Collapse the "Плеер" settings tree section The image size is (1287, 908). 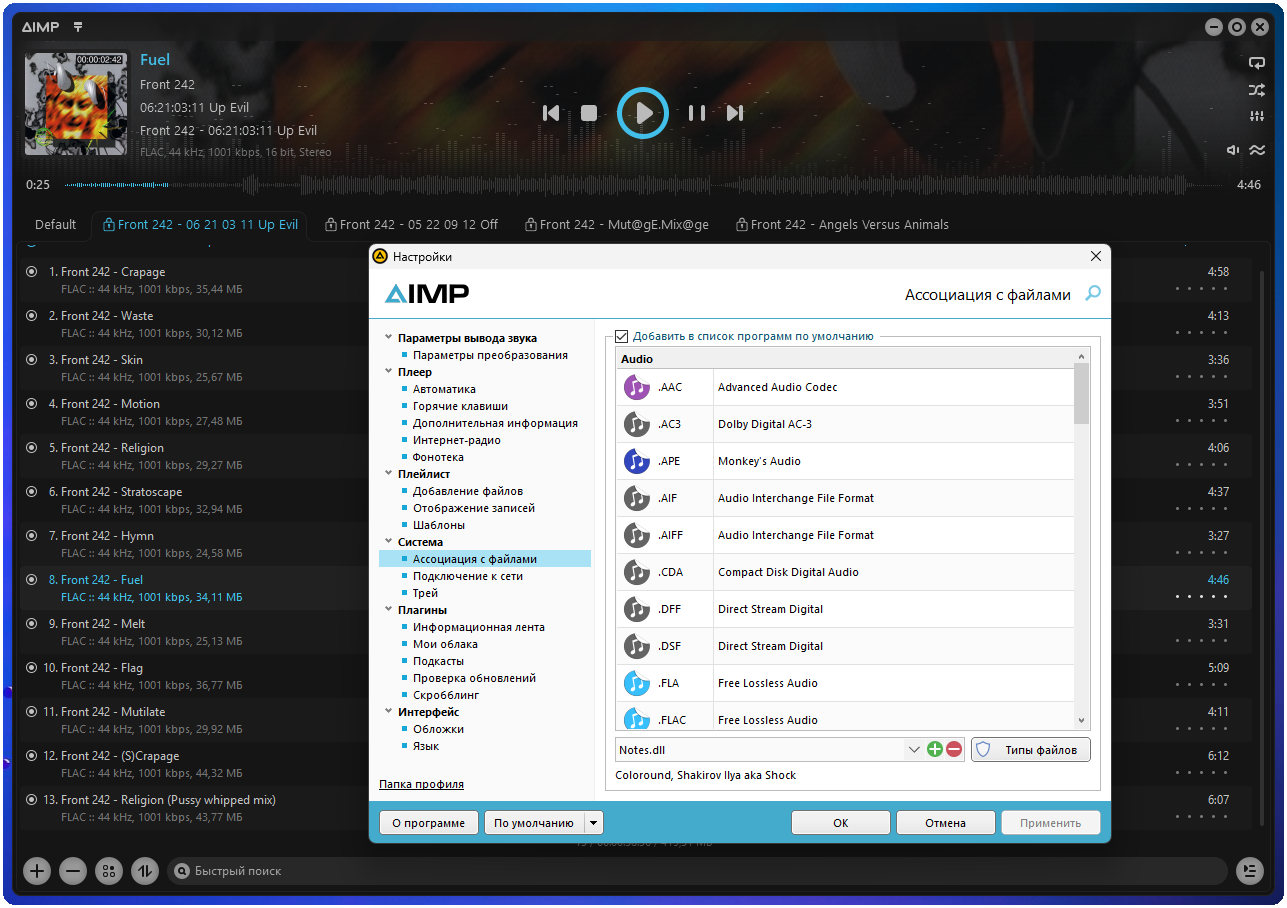click(388, 372)
